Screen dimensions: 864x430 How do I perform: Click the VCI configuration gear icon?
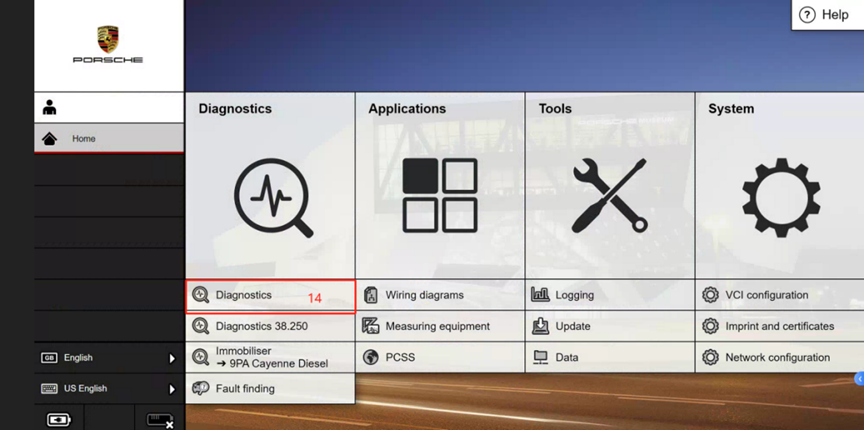click(710, 295)
